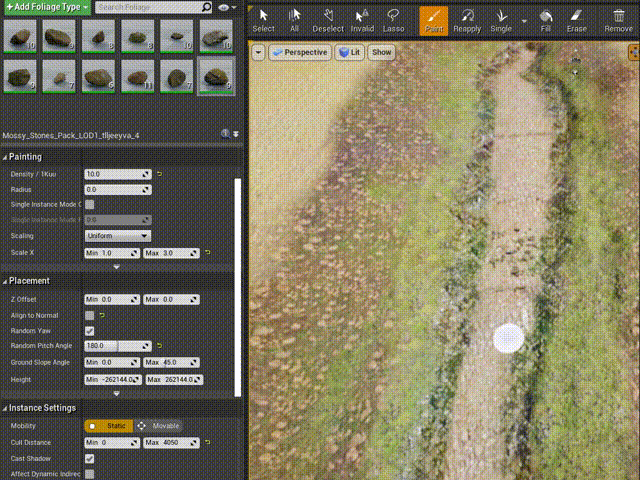Image resolution: width=640 pixels, height=480 pixels.
Task: Click the Deselect tool
Action: click(328, 21)
